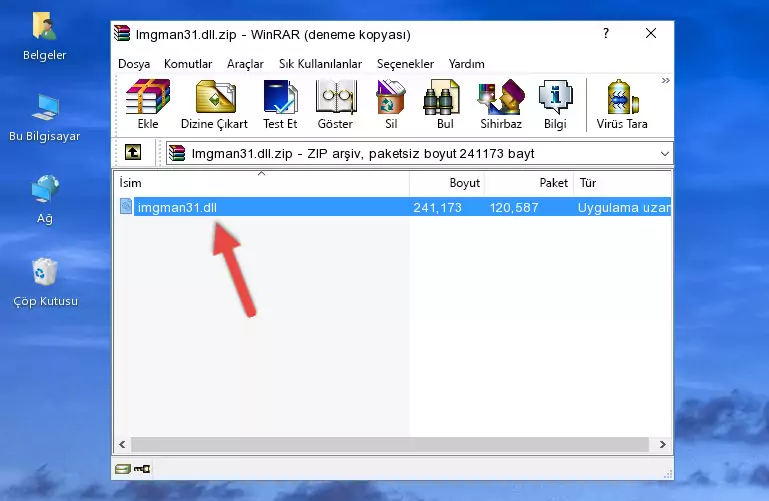Select the imgman31.dll file row
The height and width of the screenshot is (501, 769).
394,207
